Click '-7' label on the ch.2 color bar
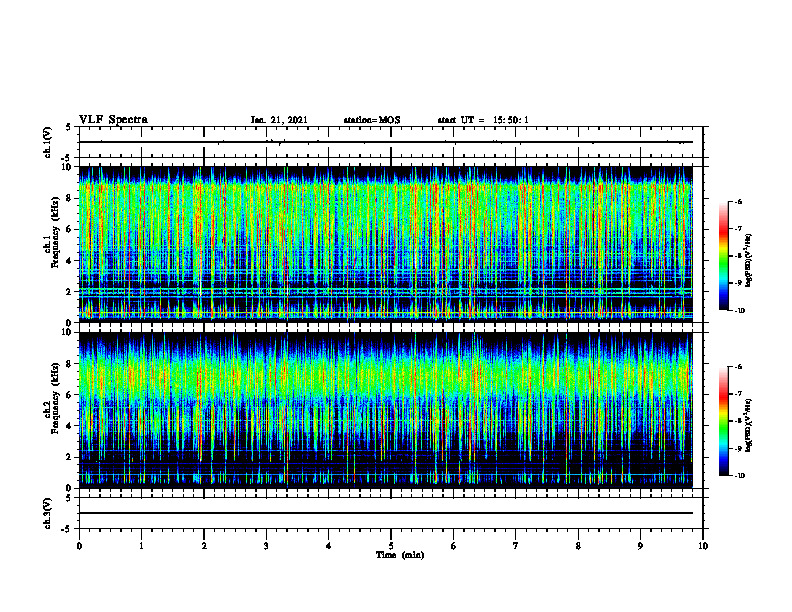Viewport: 792px width, 612px height. (737, 394)
